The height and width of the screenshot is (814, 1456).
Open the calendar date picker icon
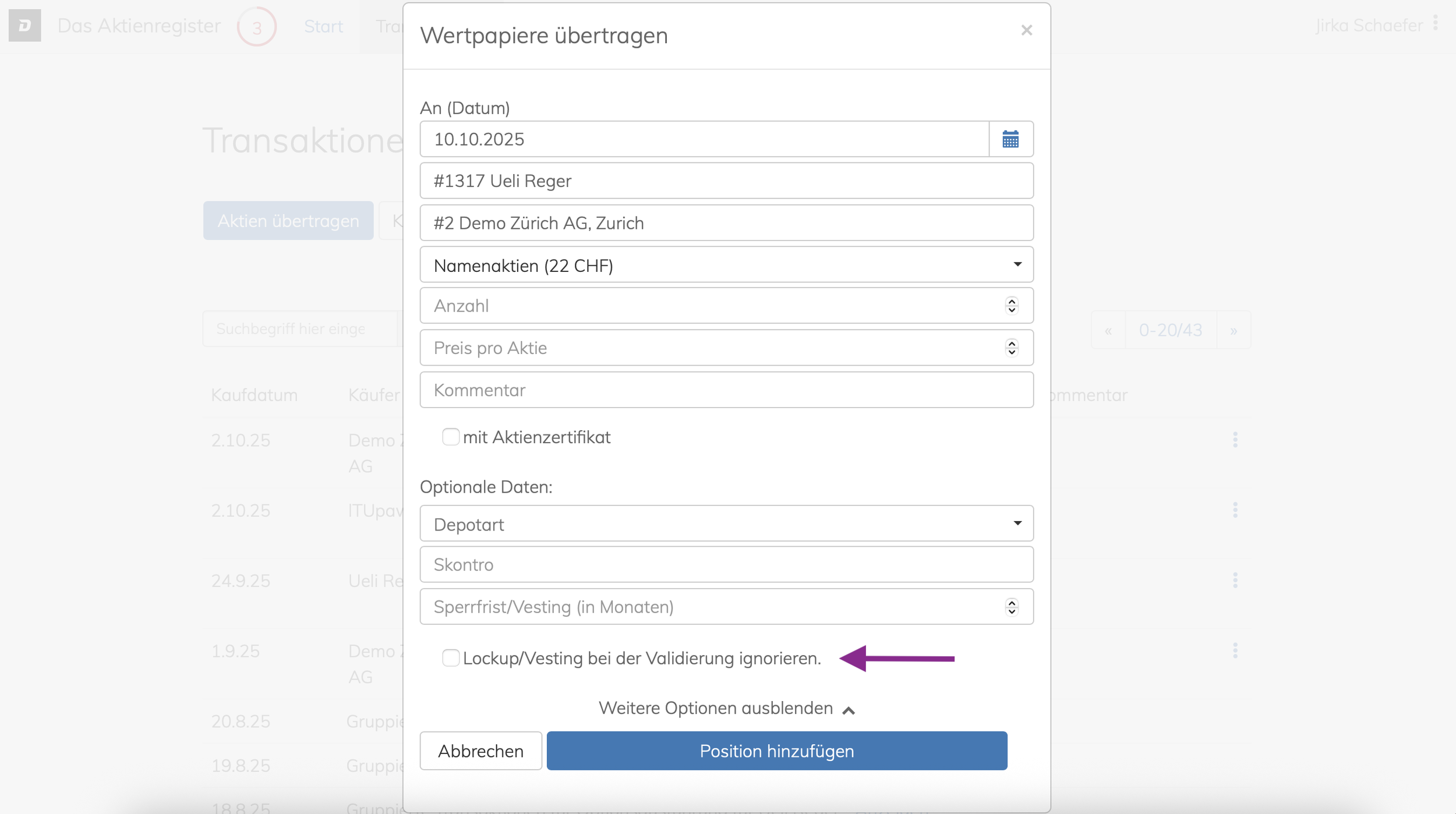click(1010, 139)
